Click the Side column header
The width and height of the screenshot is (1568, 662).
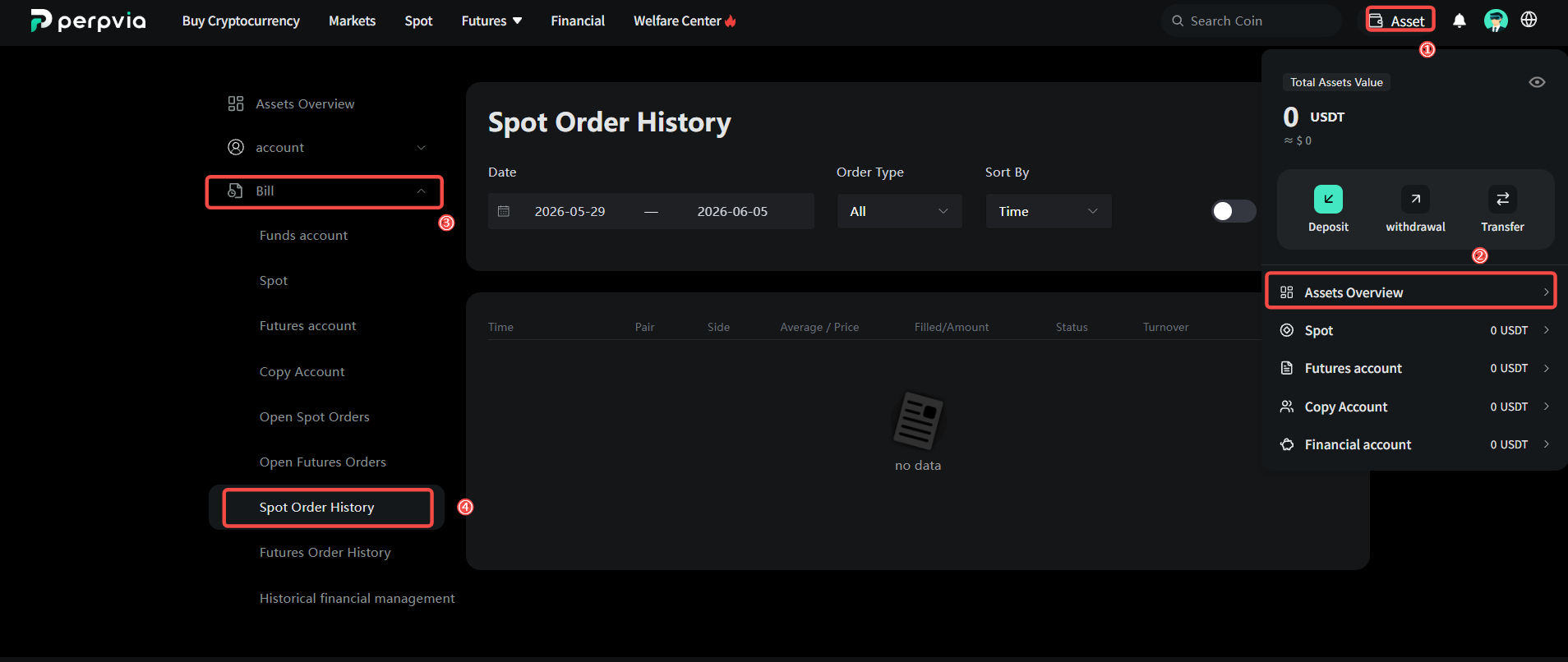[x=718, y=327]
